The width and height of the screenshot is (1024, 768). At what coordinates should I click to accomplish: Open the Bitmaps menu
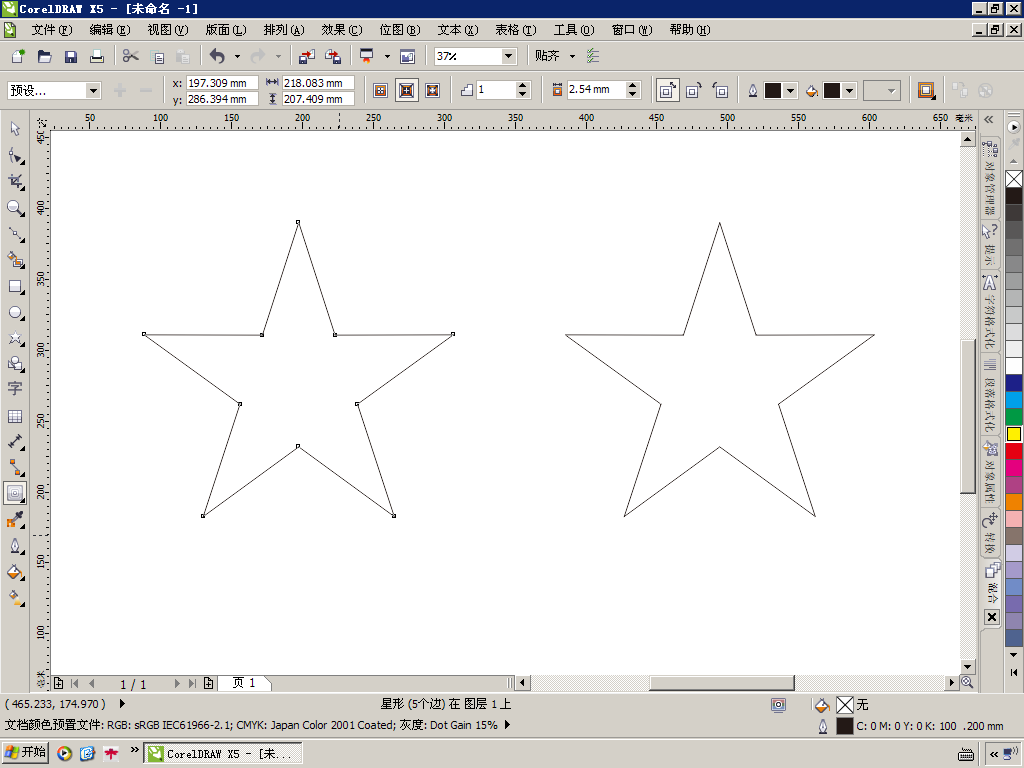click(x=400, y=30)
